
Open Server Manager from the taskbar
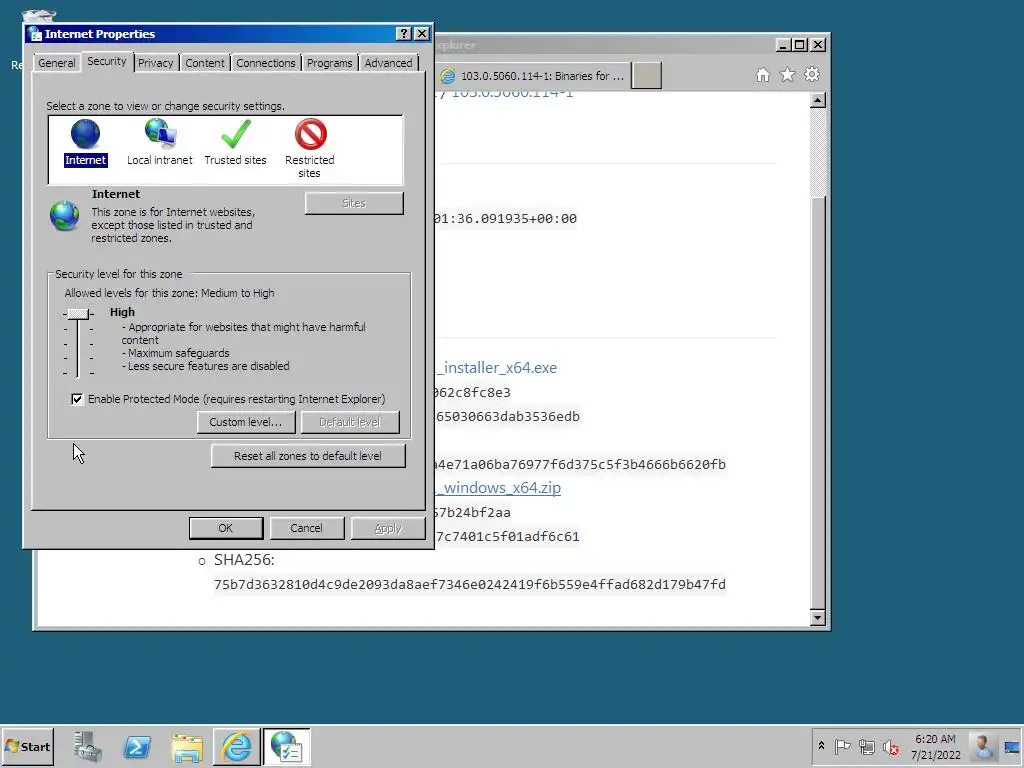click(88, 746)
